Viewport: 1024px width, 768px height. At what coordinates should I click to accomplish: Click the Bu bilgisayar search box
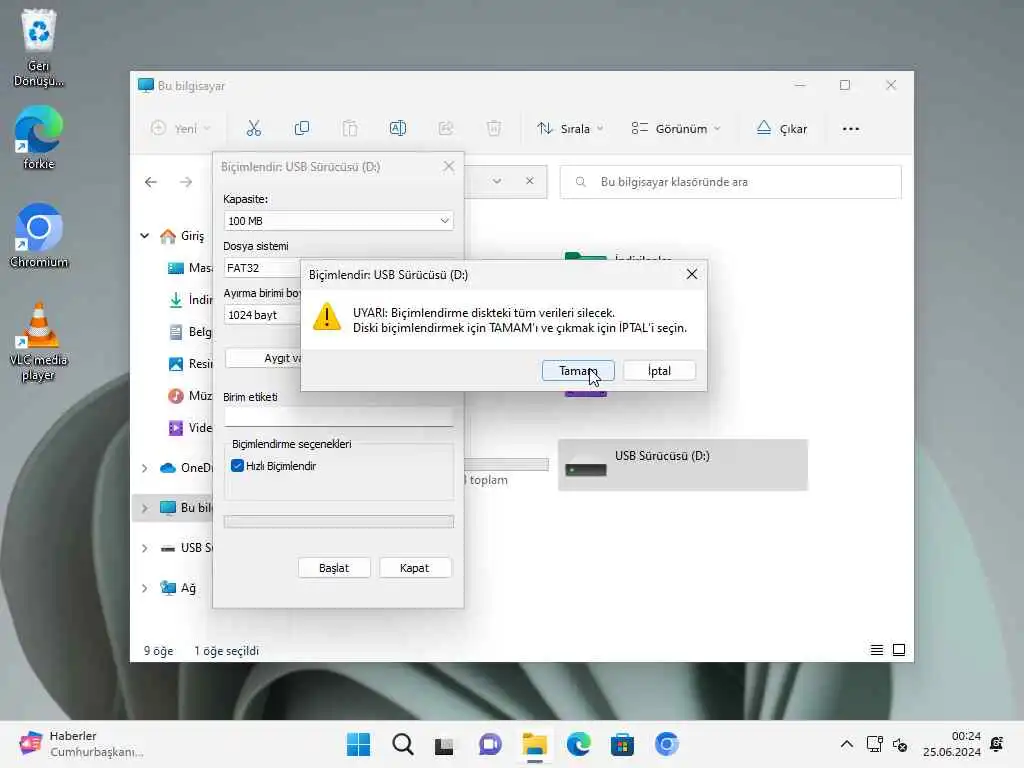click(x=730, y=182)
